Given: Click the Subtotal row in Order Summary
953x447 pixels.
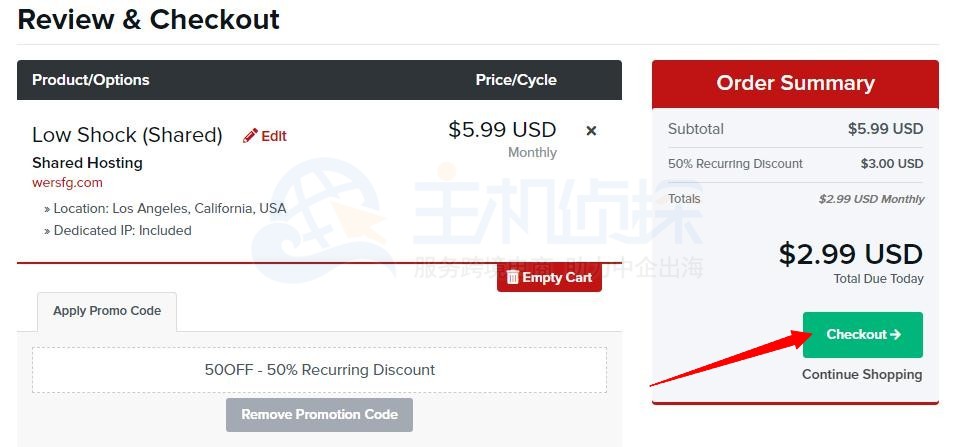Looking at the screenshot, I should [795, 129].
